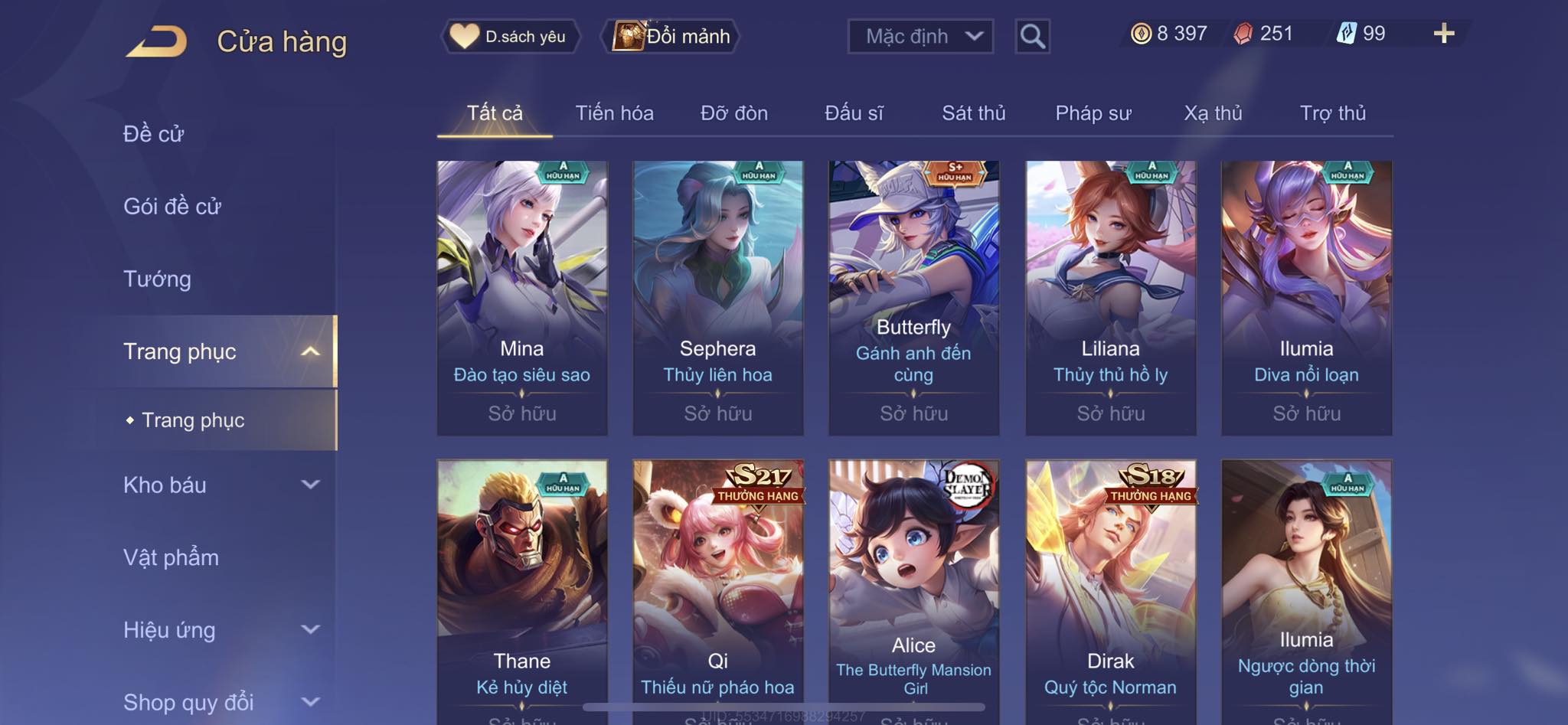Tap the red ruby currency icon
This screenshot has width=1568, height=725.
click(x=1243, y=34)
